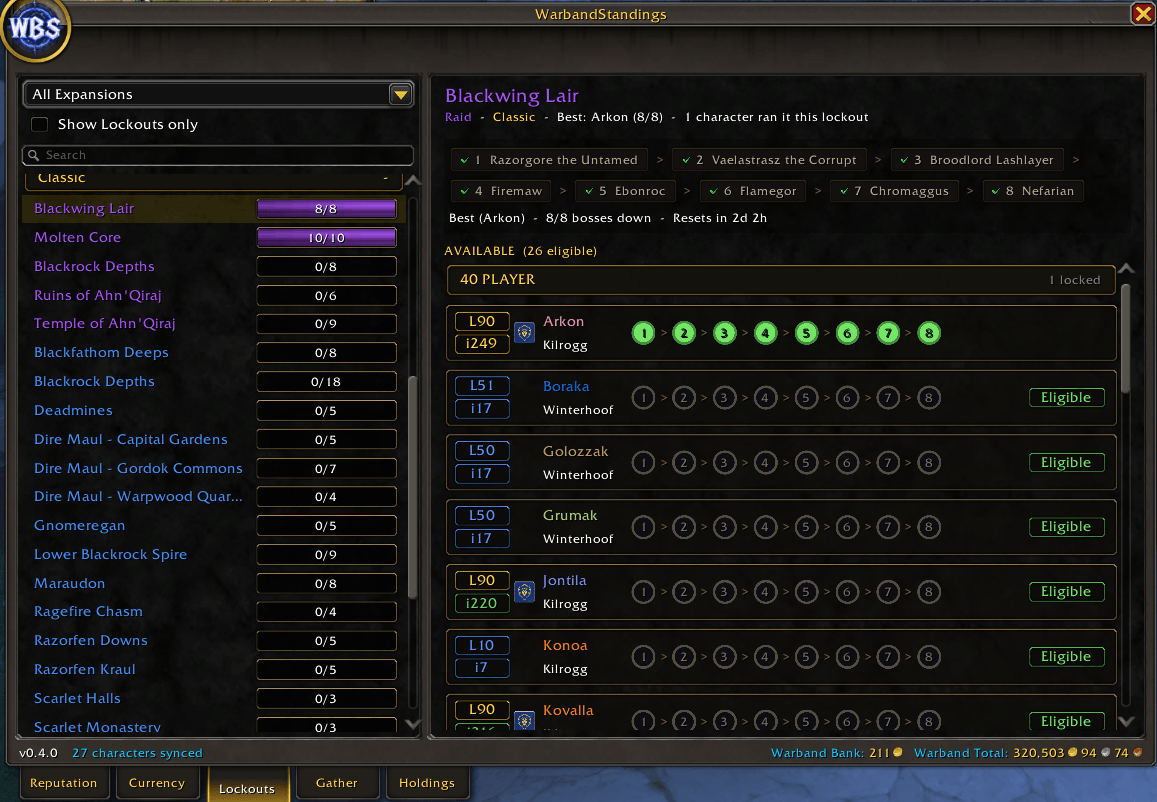This screenshot has height=802, width=1157.
Task: Click the instance list scrollbar thumb
Action: (x=412, y=487)
